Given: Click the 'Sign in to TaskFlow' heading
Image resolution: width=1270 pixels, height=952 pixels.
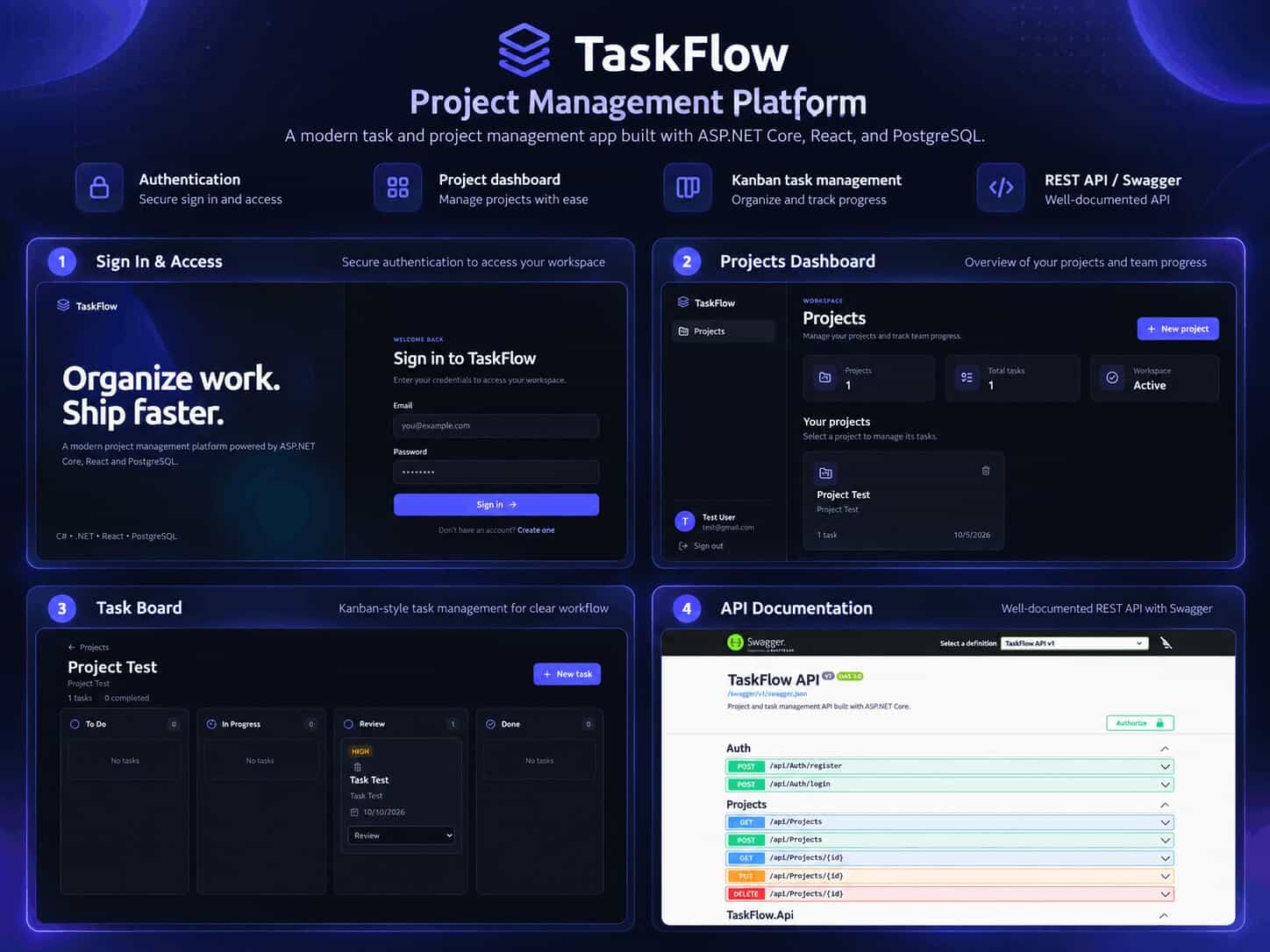Looking at the screenshot, I should (465, 359).
